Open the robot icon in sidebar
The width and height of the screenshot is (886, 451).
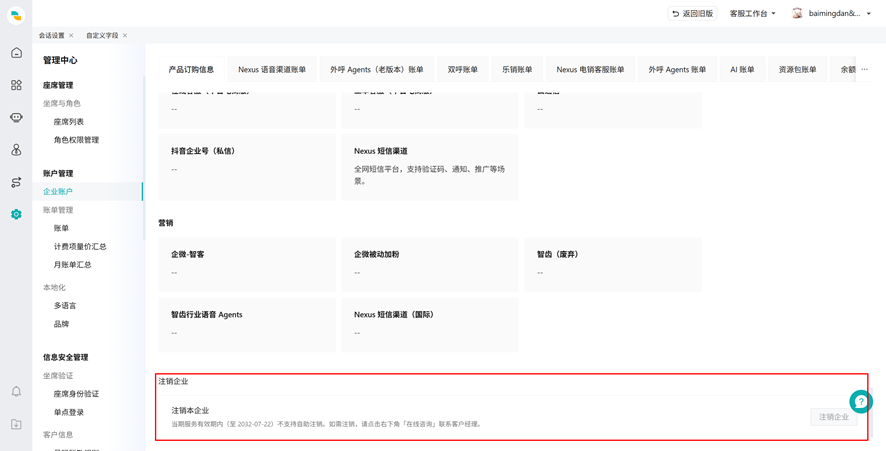[16, 118]
